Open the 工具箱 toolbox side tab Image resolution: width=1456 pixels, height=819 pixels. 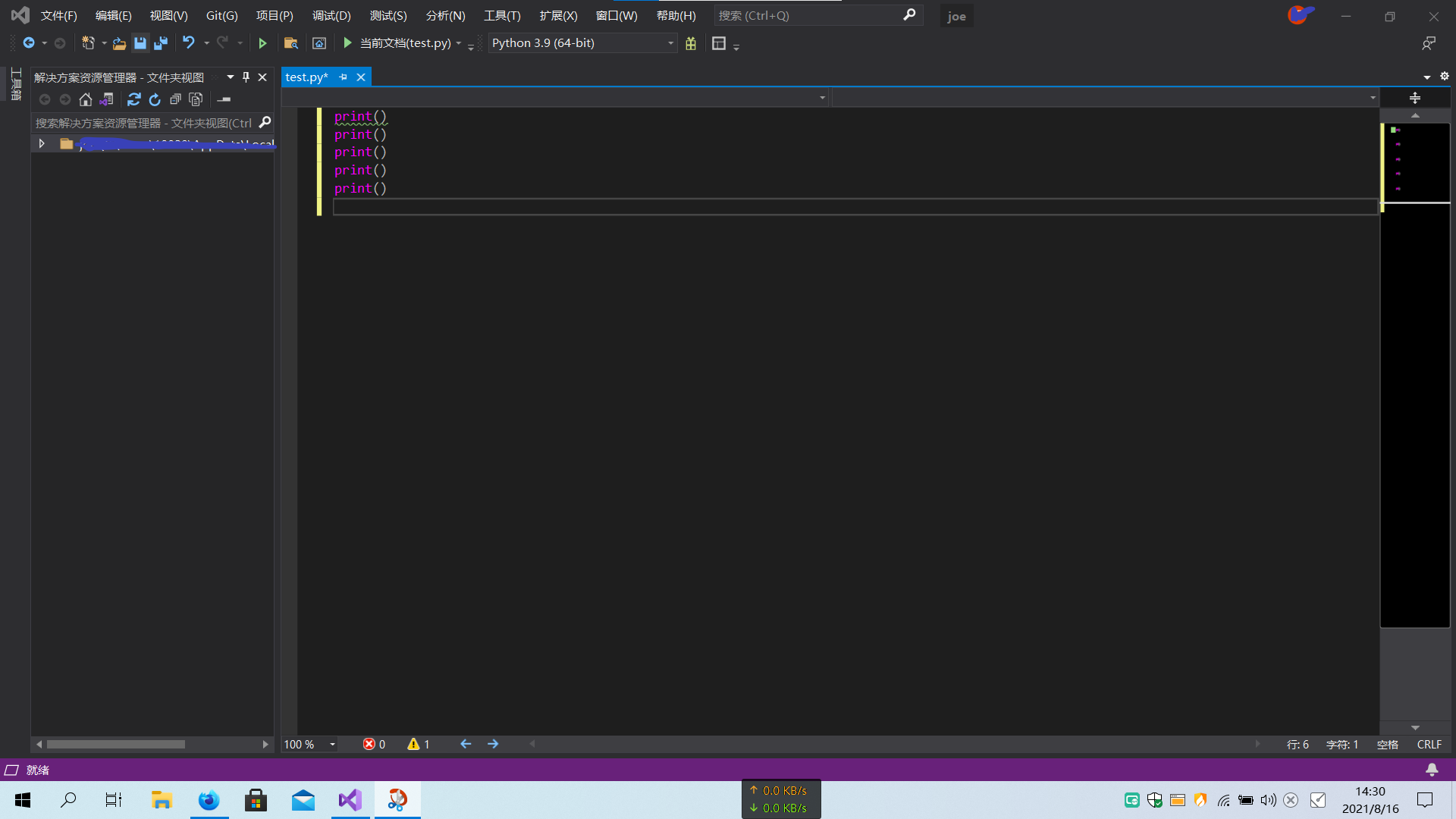[x=15, y=84]
